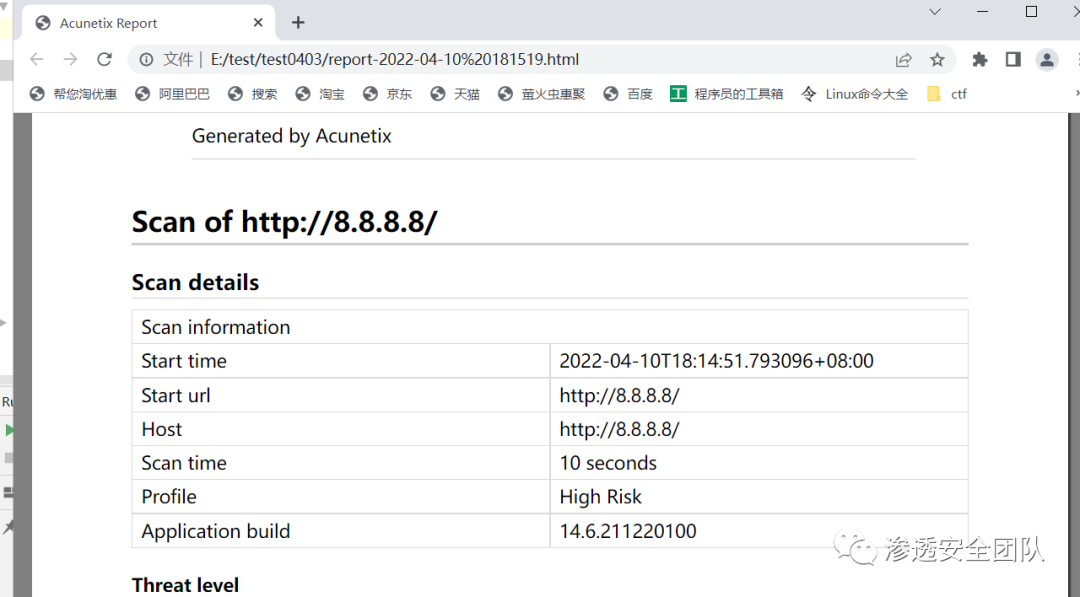This screenshot has height=597, width=1080.
Task: Click the Generated by Acunetix text
Action: [x=291, y=136]
